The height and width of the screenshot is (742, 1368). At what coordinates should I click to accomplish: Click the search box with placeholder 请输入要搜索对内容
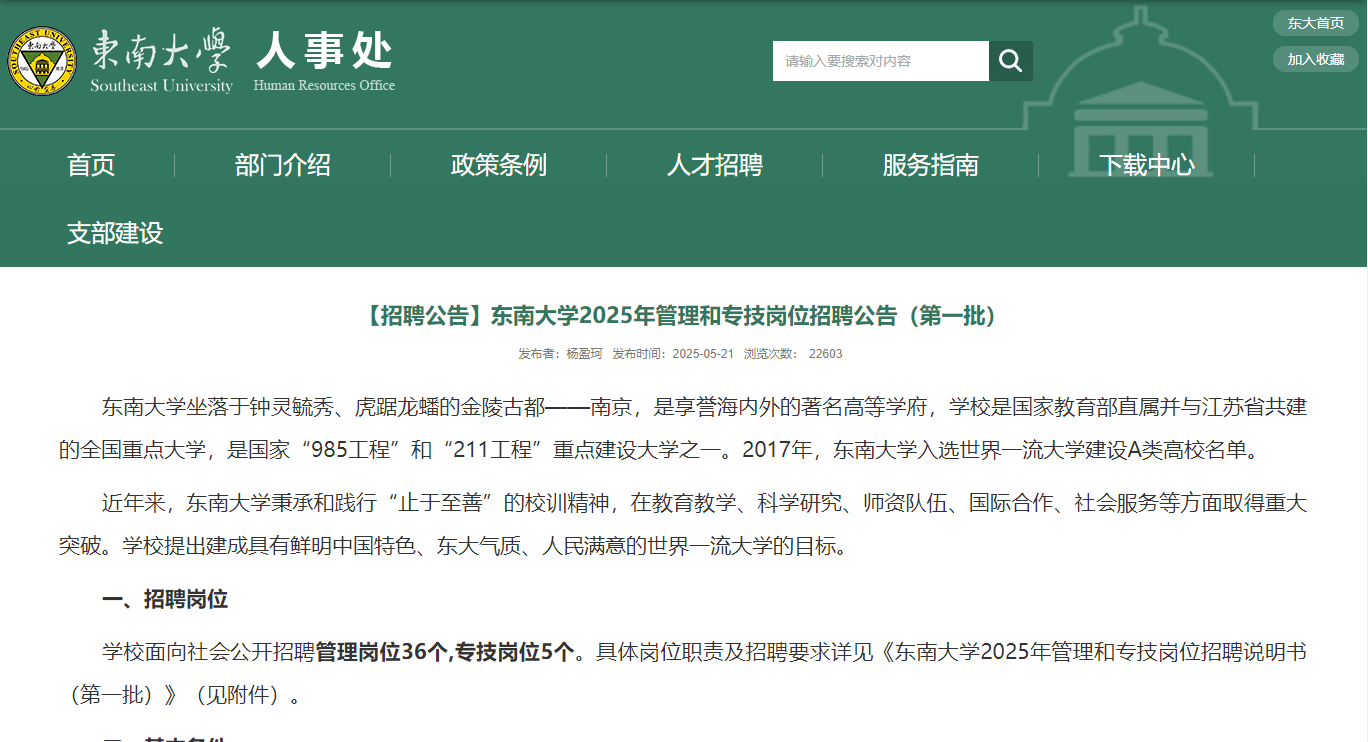881,61
